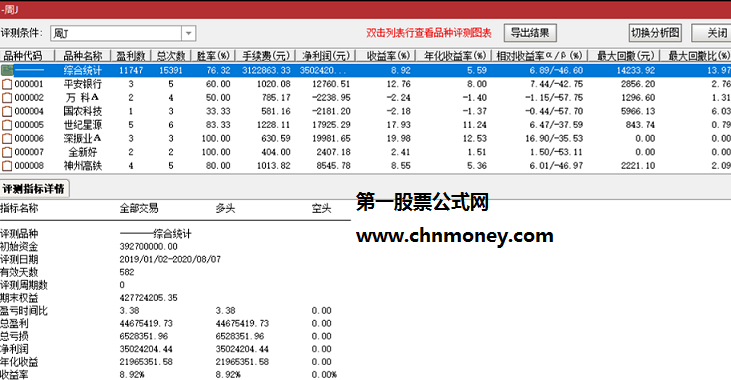Click the 有效天数 value 582
731x380 pixels.
tap(127, 272)
